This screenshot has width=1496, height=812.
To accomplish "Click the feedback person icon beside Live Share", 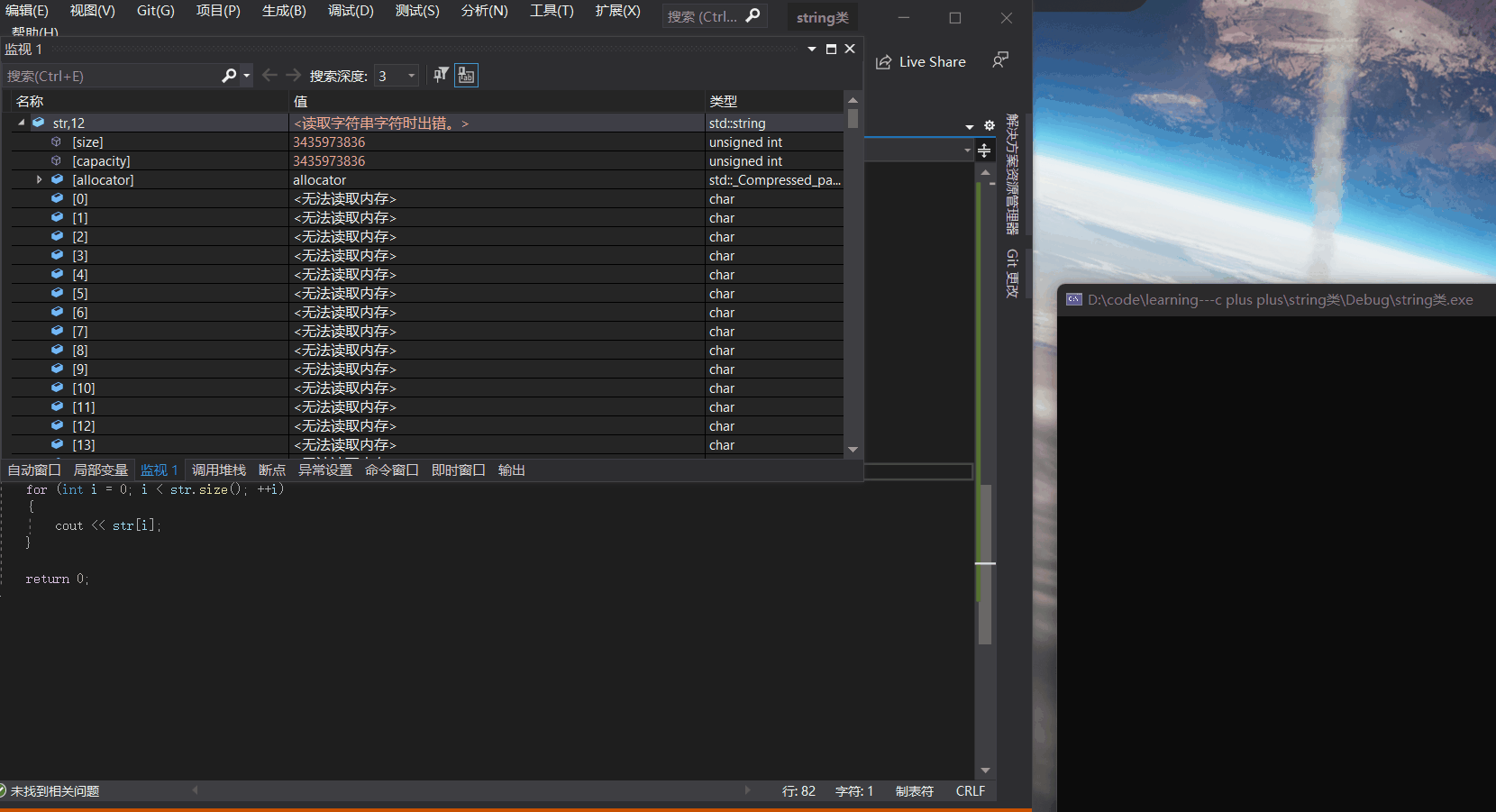I will [999, 60].
